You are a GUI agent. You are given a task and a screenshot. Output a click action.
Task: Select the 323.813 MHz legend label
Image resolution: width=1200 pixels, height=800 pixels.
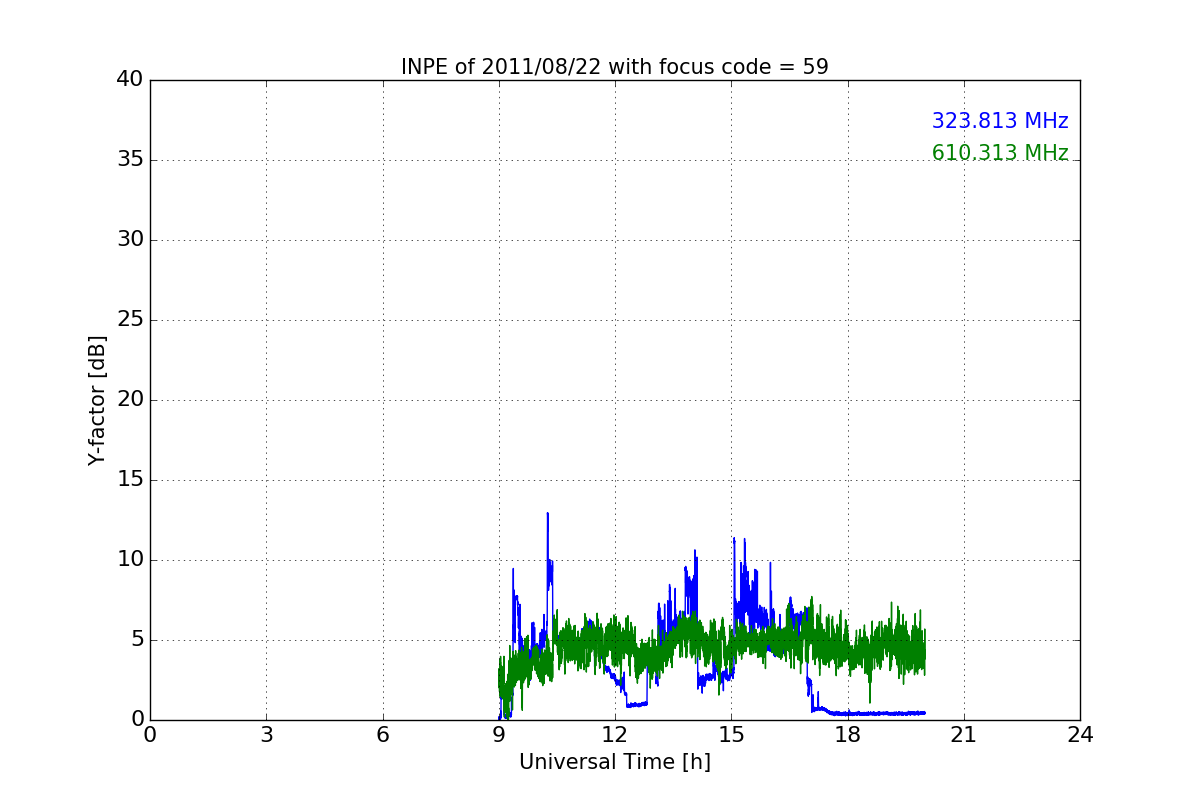[x=1000, y=121]
